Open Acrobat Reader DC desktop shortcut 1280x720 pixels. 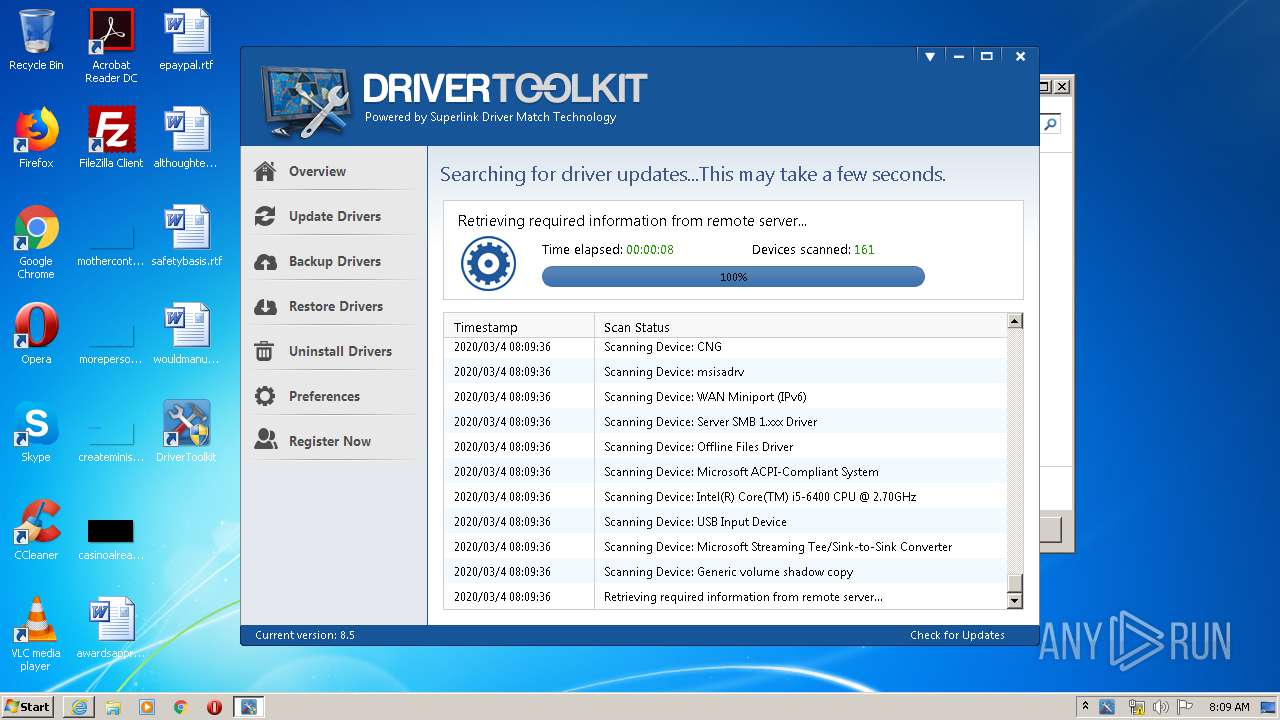pyautogui.click(x=111, y=45)
